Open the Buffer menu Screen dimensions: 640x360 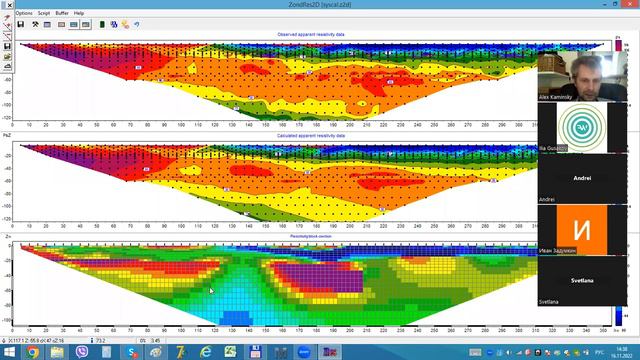62,13
